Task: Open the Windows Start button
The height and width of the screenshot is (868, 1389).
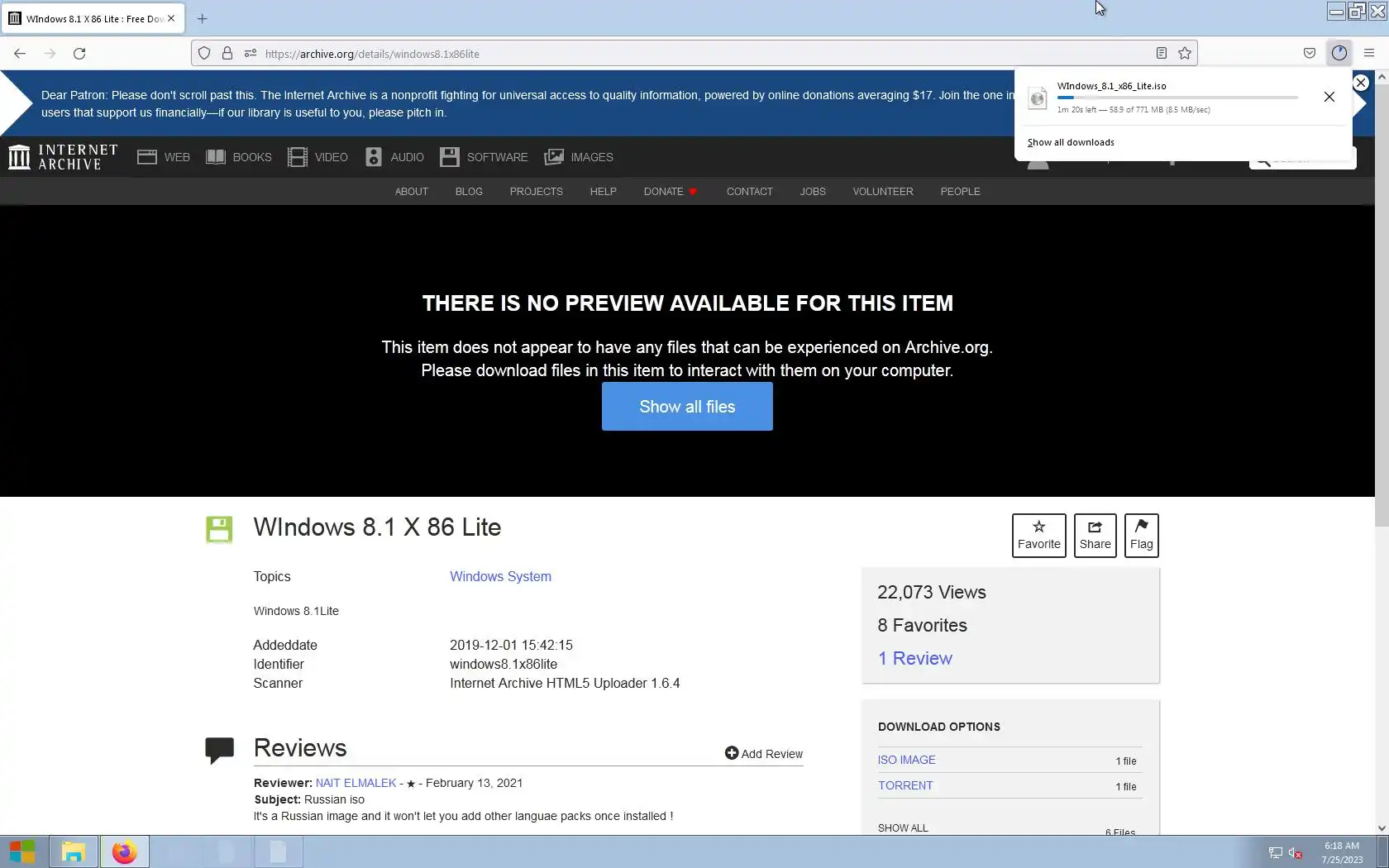Action: pyautogui.click(x=22, y=851)
